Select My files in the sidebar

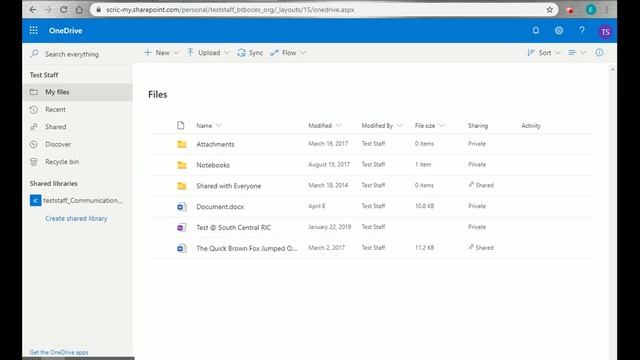coord(78,92)
